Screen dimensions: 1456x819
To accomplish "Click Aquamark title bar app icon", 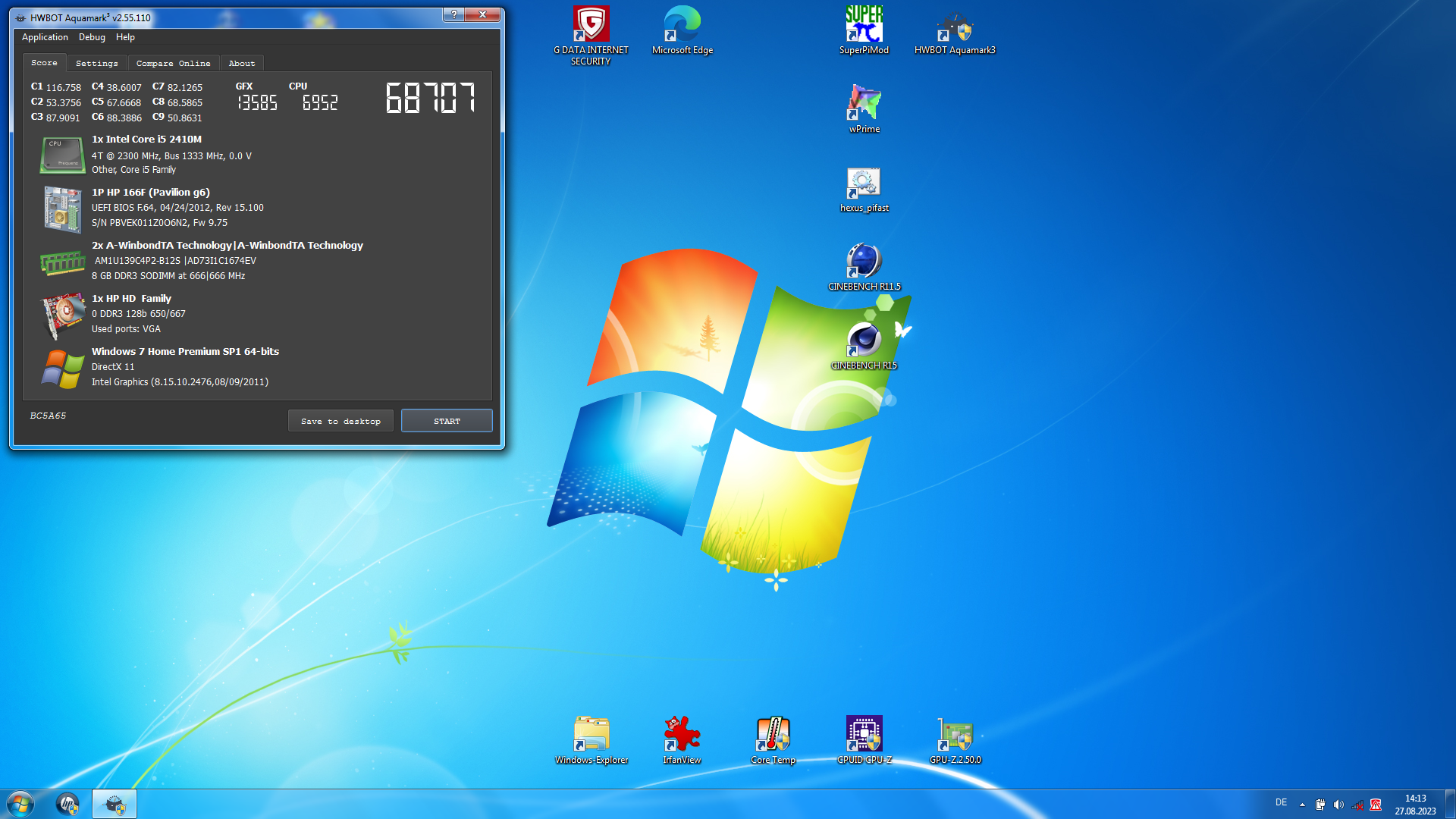I will (20, 17).
